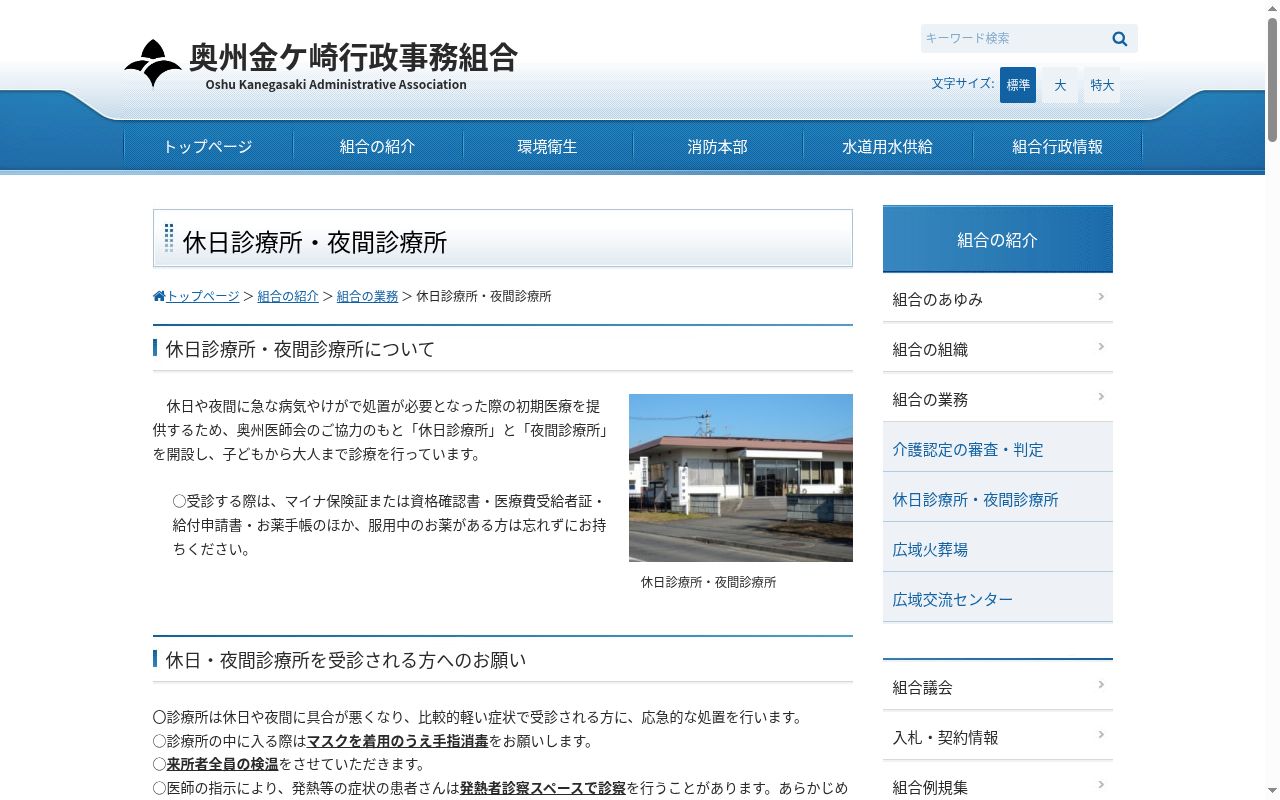Open 組合の紹介 navigation menu item

point(378,147)
